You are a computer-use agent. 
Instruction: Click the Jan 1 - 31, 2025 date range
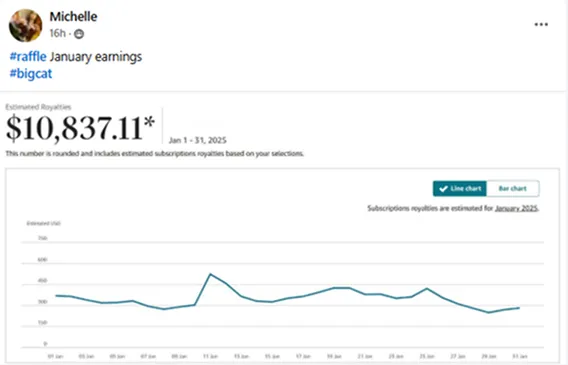pyautogui.click(x=197, y=140)
